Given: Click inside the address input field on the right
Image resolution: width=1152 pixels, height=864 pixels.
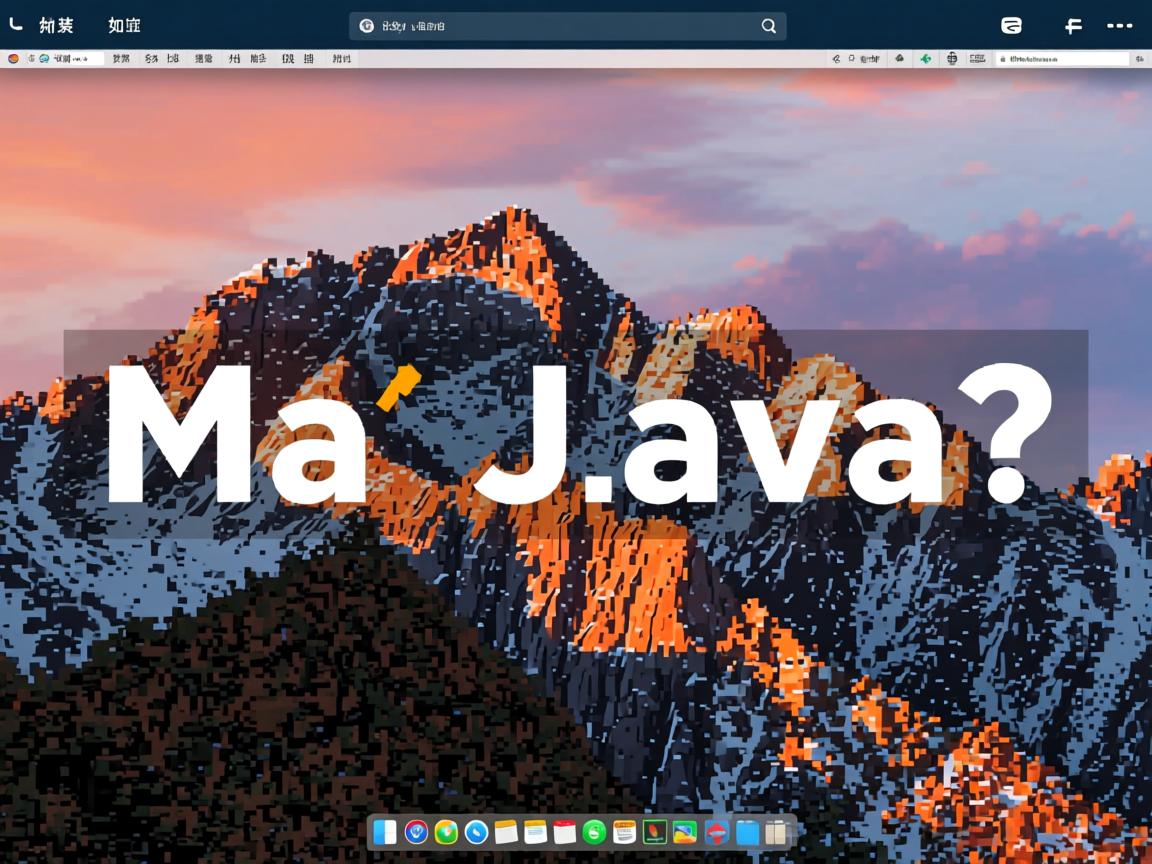Looking at the screenshot, I should [1060, 58].
